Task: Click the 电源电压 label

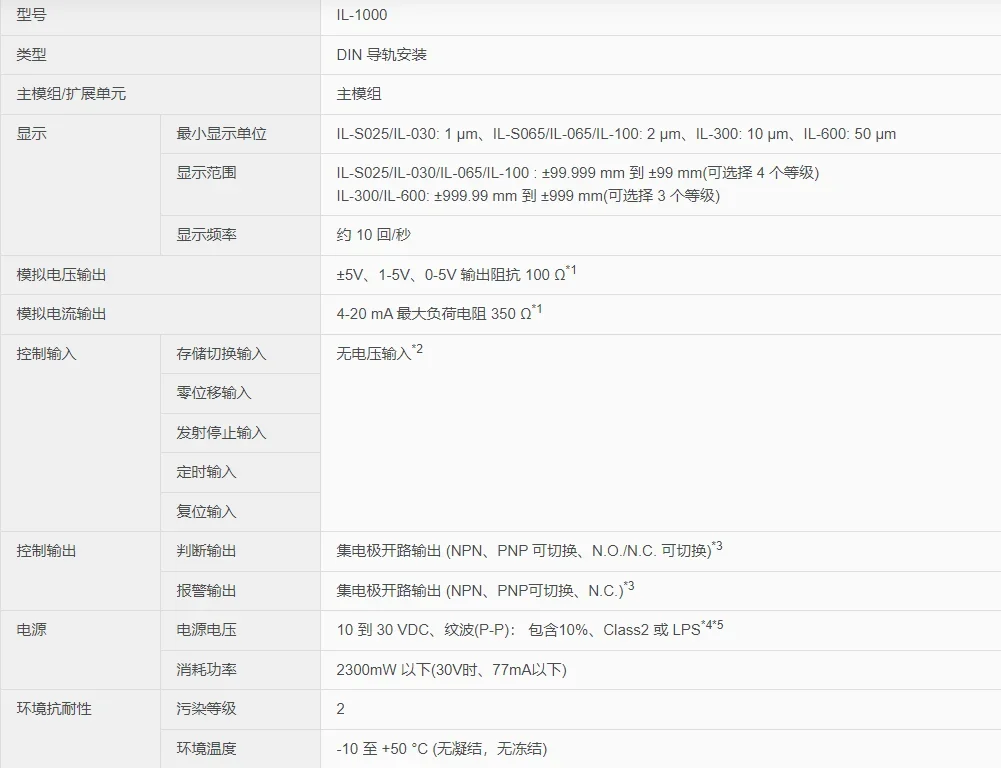Action: pos(206,629)
